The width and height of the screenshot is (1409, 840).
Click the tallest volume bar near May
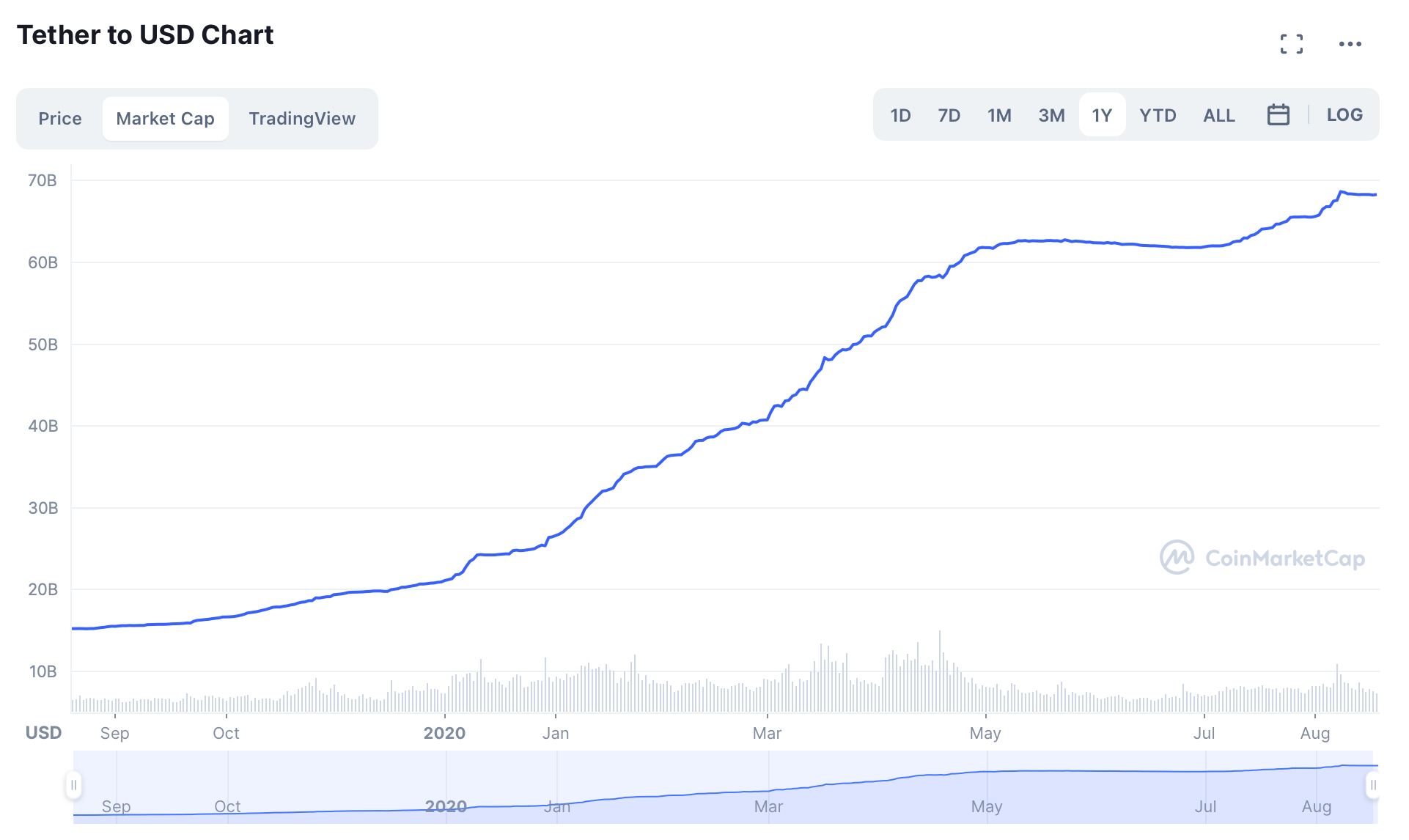point(940,671)
